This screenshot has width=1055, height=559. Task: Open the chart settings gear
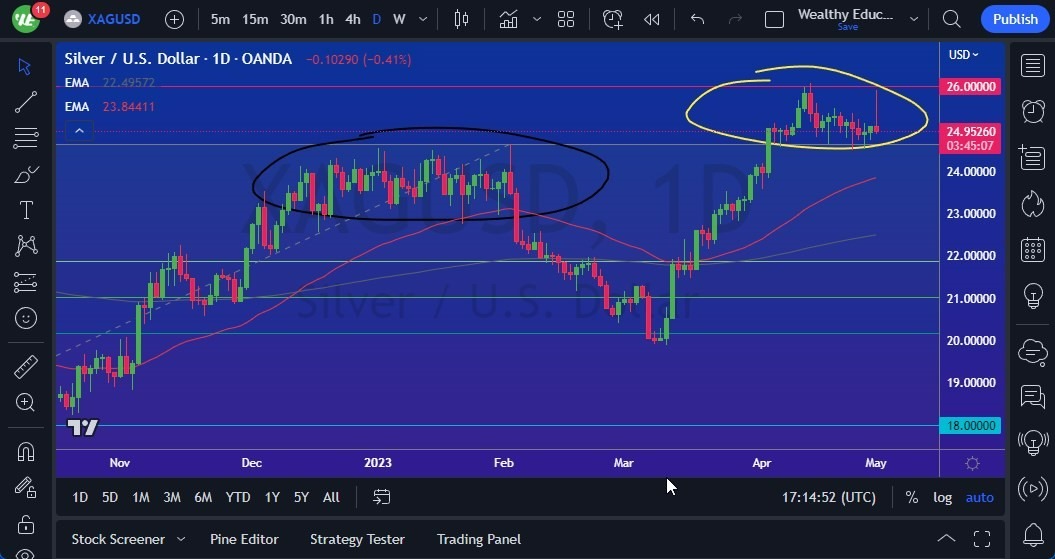point(972,463)
